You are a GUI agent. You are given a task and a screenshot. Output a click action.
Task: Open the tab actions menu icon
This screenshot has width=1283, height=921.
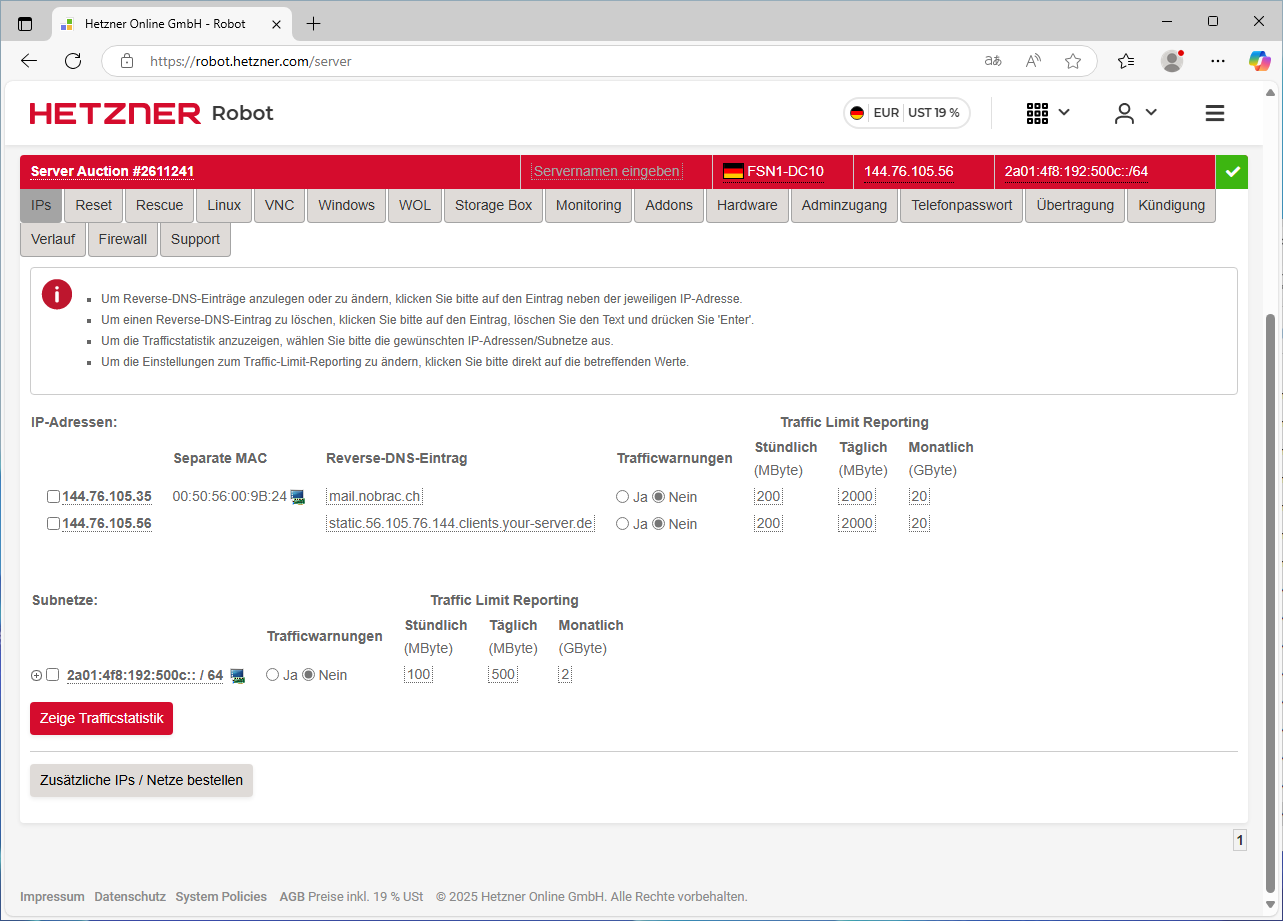coord(25,23)
